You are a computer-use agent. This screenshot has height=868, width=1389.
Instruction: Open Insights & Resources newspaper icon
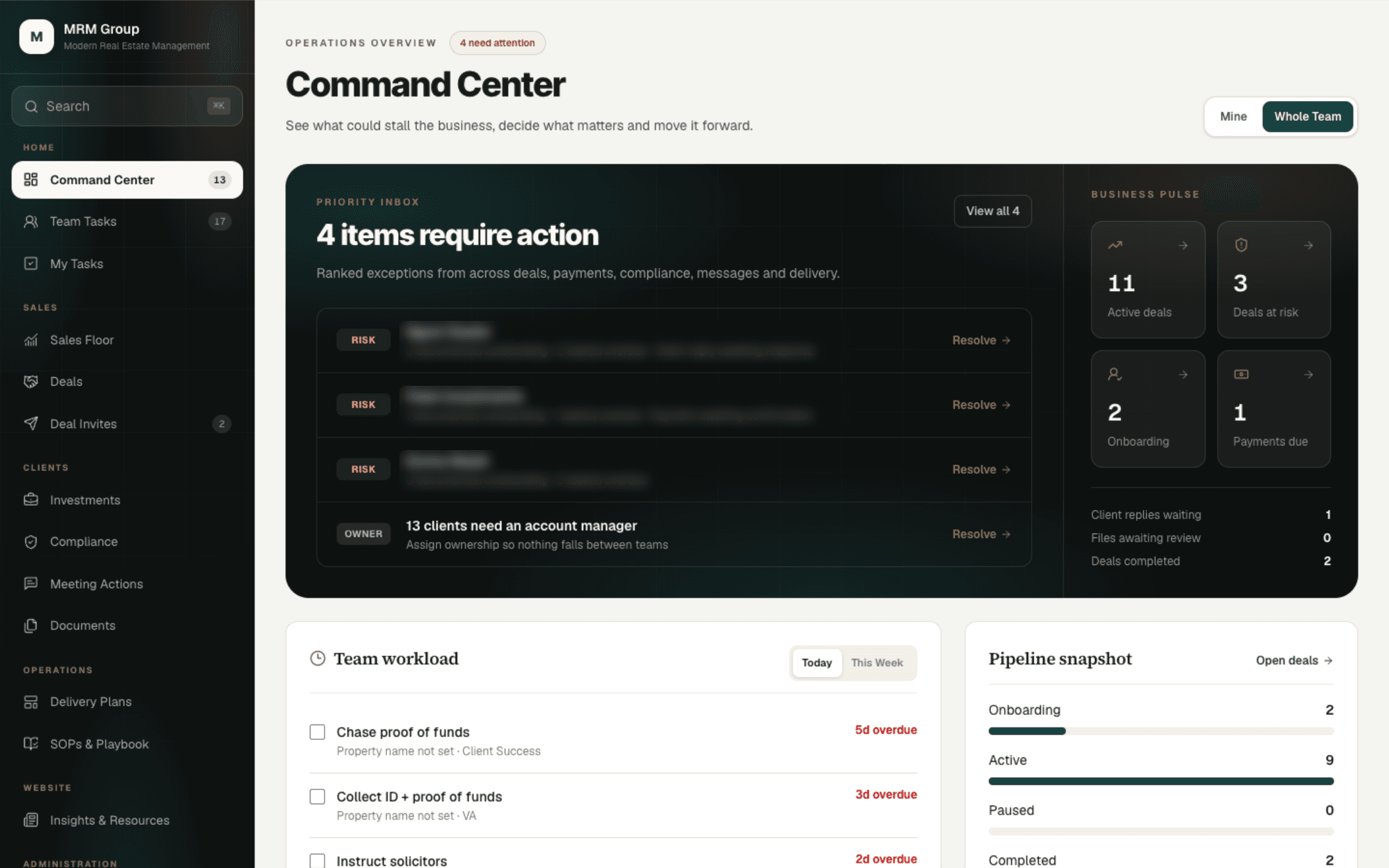[x=31, y=820]
